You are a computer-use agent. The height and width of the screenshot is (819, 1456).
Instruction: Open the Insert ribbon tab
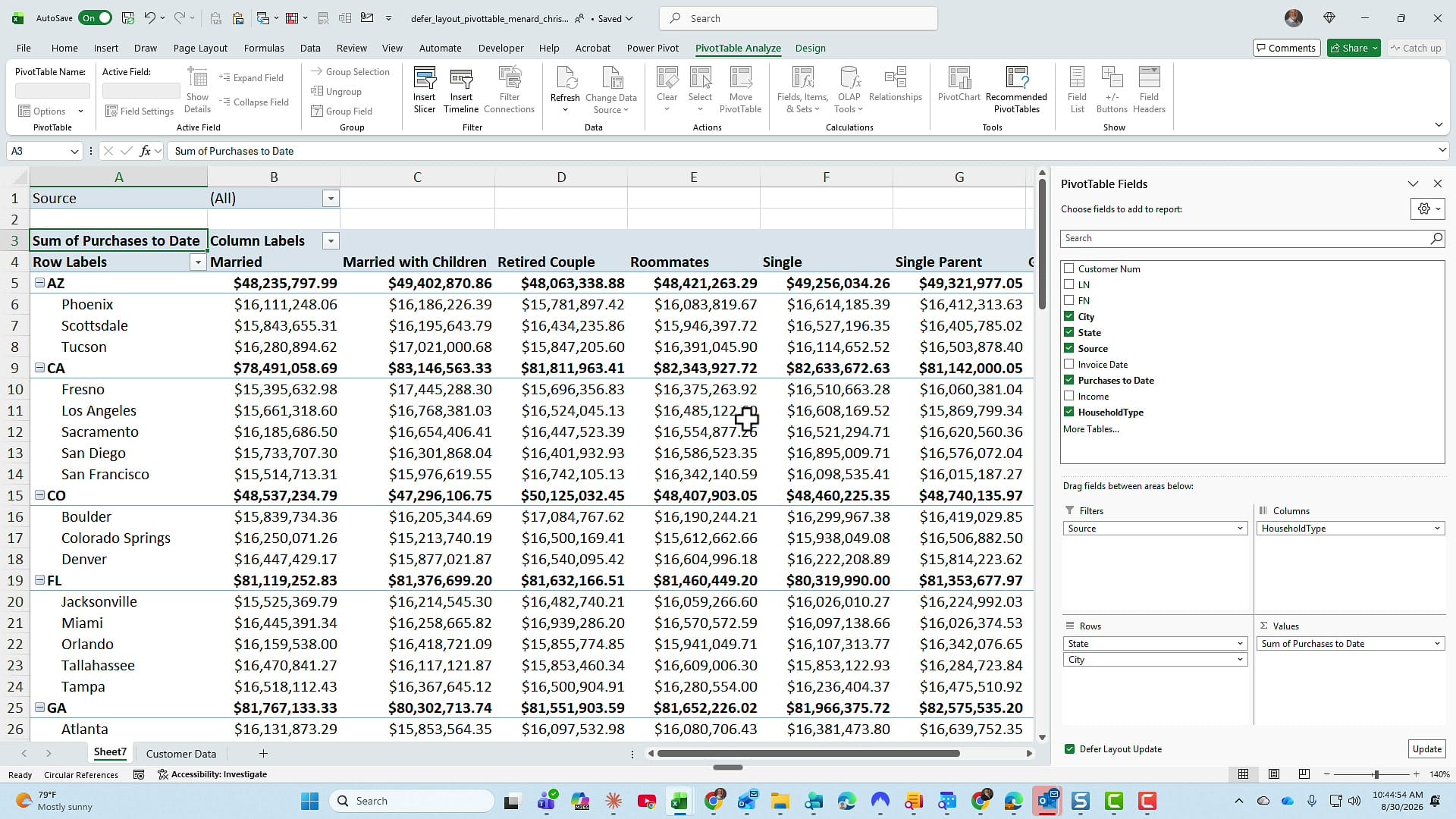[x=106, y=48]
